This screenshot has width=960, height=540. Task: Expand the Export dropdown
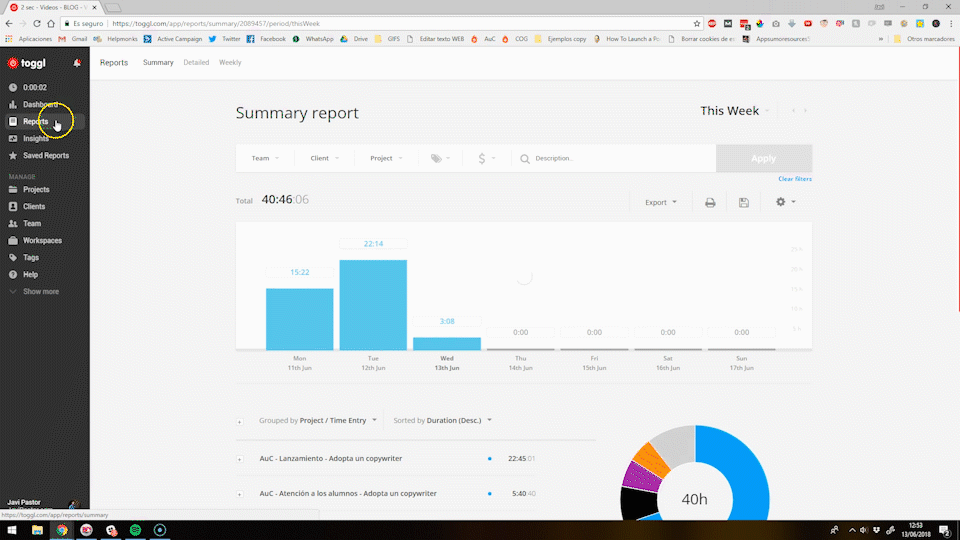pyautogui.click(x=660, y=202)
